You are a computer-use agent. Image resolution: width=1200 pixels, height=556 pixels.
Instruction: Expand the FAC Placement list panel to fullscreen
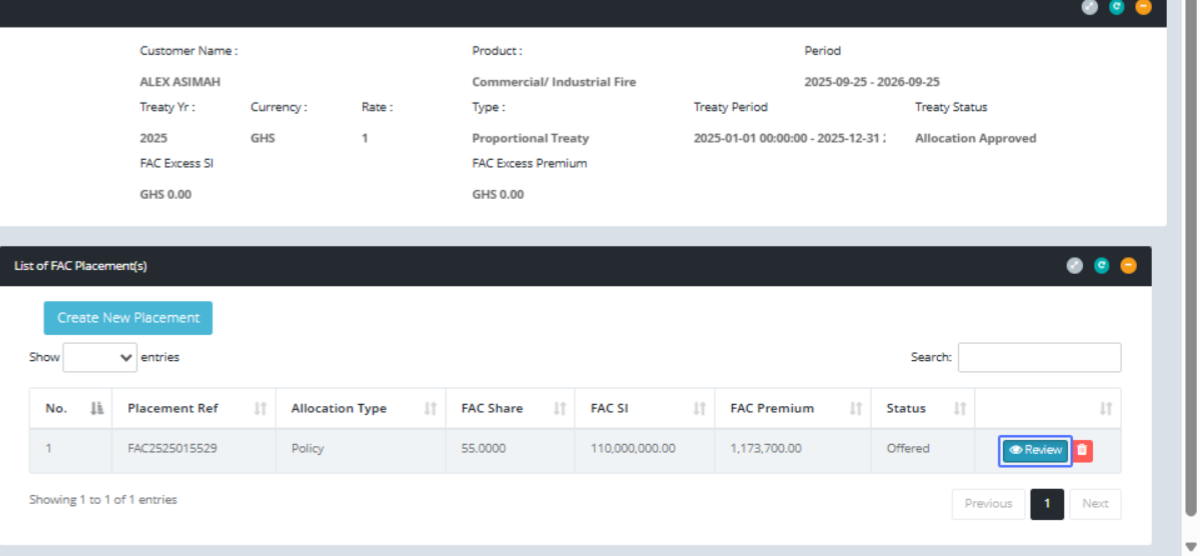[x=1075, y=266]
